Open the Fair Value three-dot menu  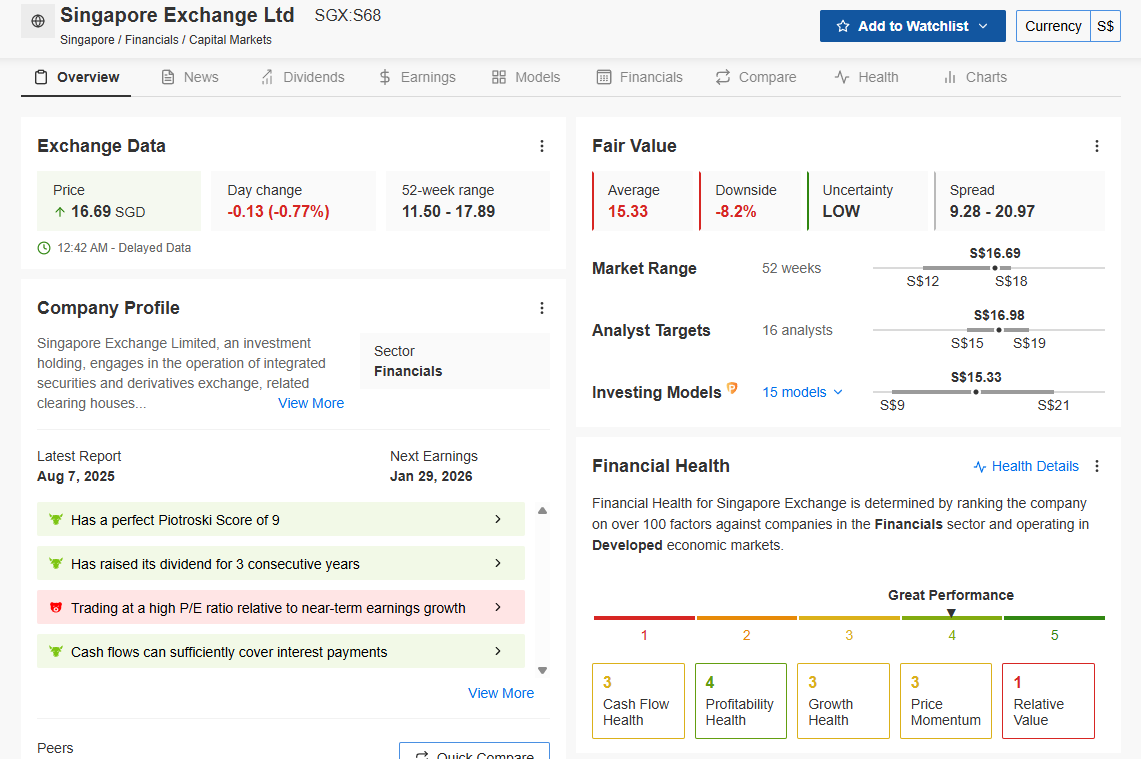pyautogui.click(x=1097, y=146)
